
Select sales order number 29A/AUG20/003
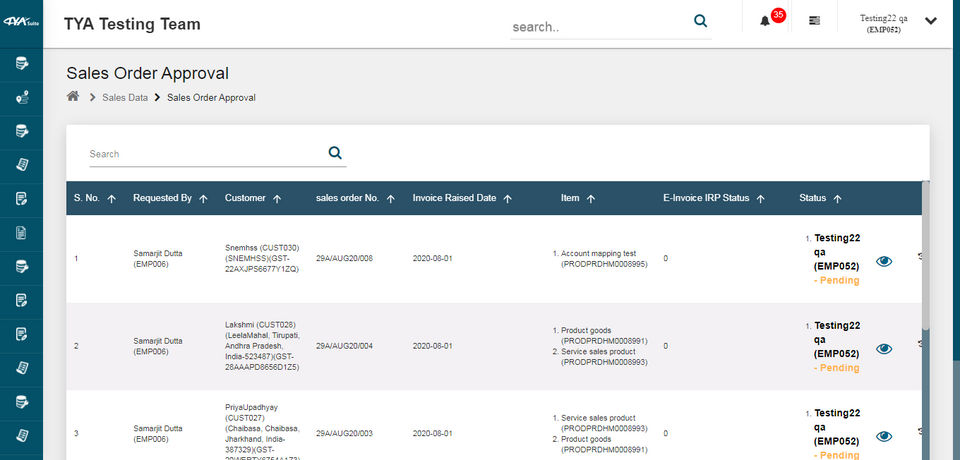(344, 434)
